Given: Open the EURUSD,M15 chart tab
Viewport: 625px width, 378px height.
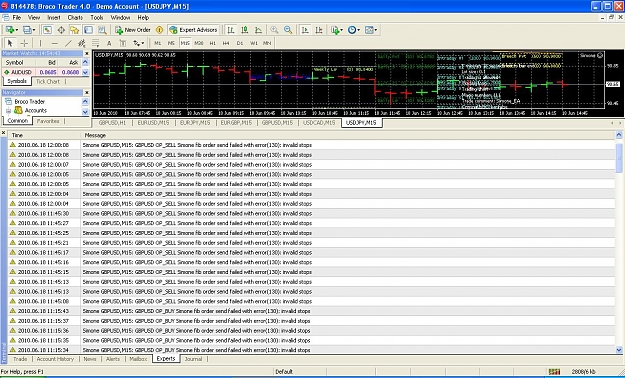Looking at the screenshot, I should click(153, 123).
